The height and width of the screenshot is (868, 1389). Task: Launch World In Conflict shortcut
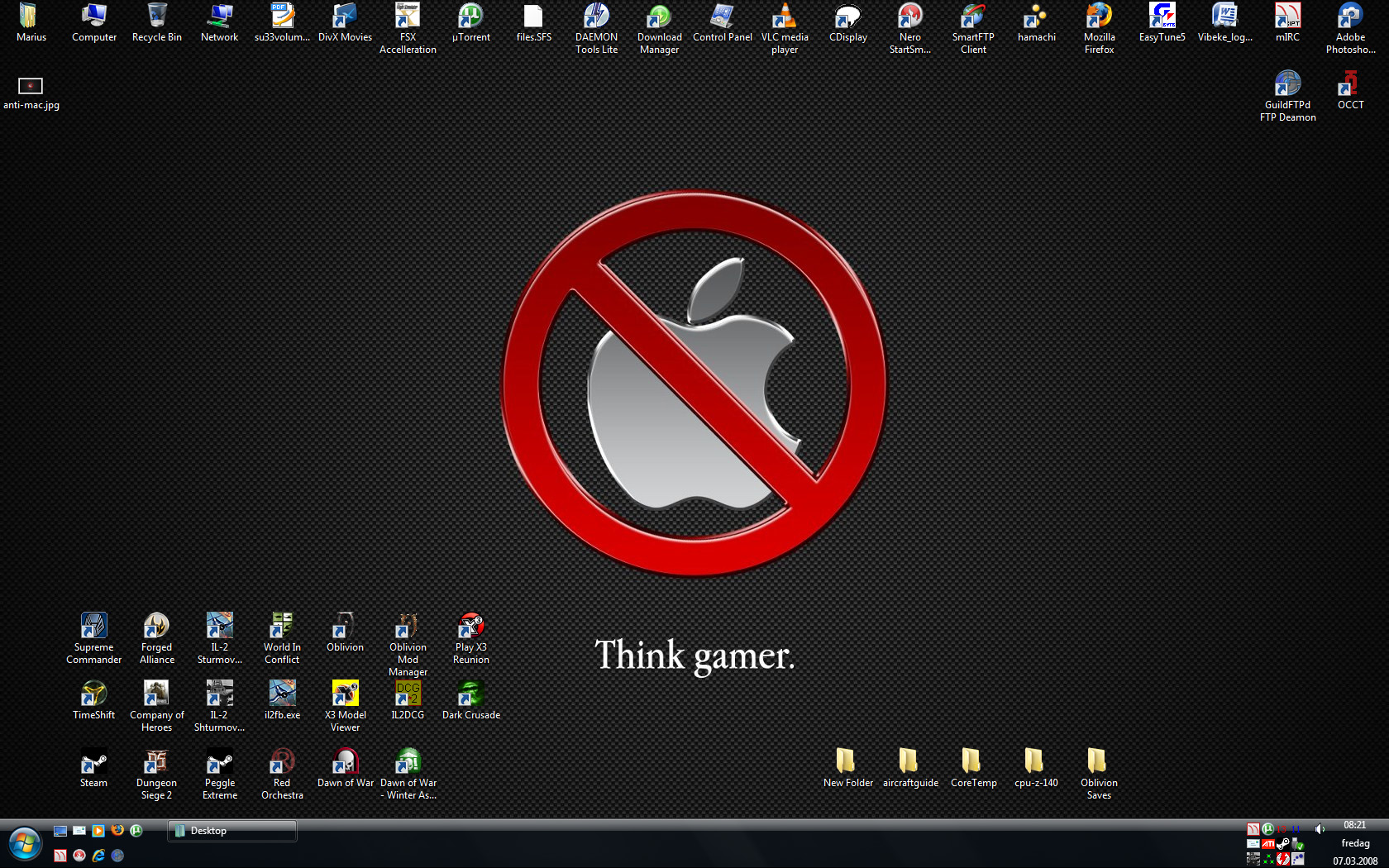coord(282,626)
